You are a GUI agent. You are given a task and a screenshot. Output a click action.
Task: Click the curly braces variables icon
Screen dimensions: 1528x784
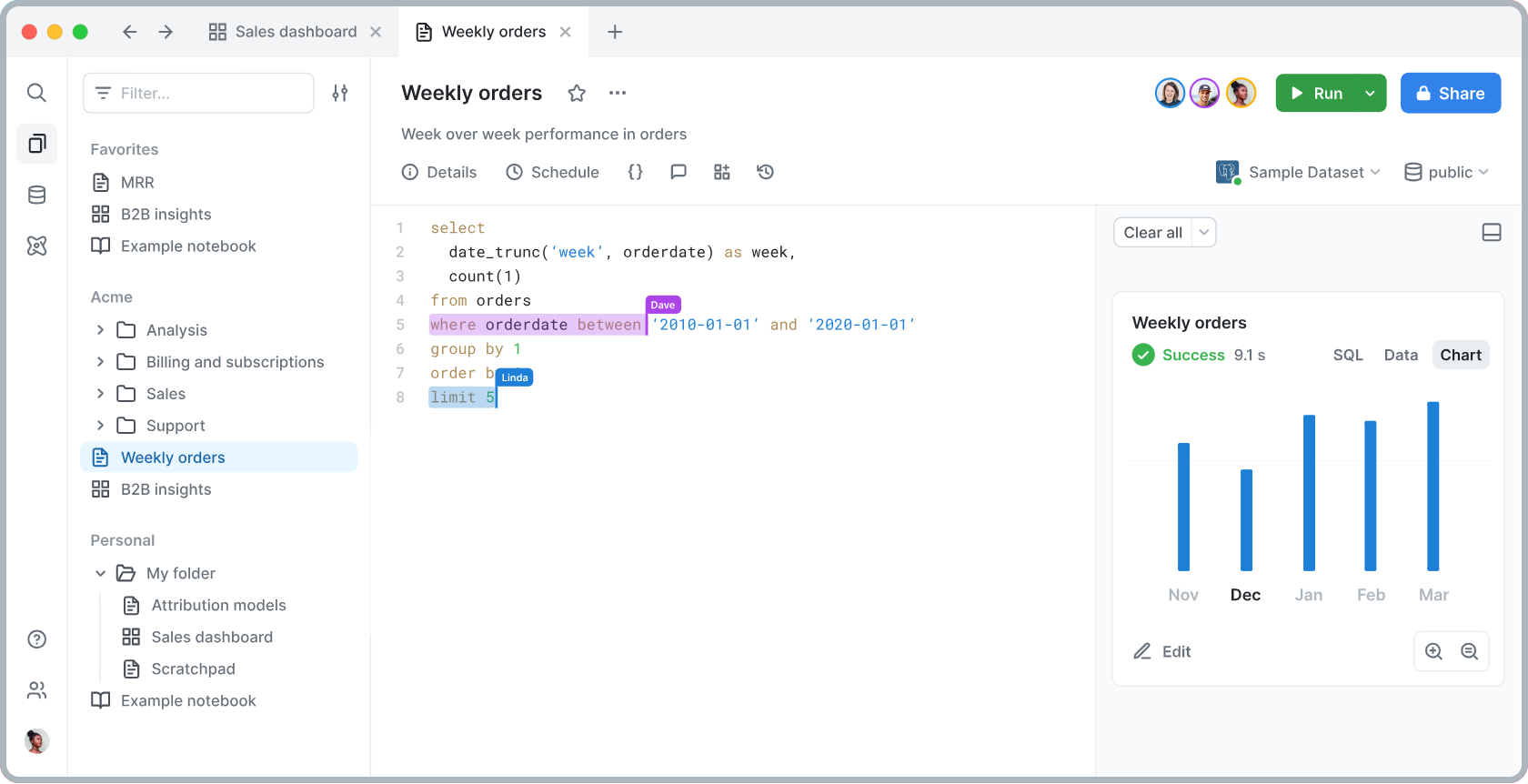click(x=636, y=172)
